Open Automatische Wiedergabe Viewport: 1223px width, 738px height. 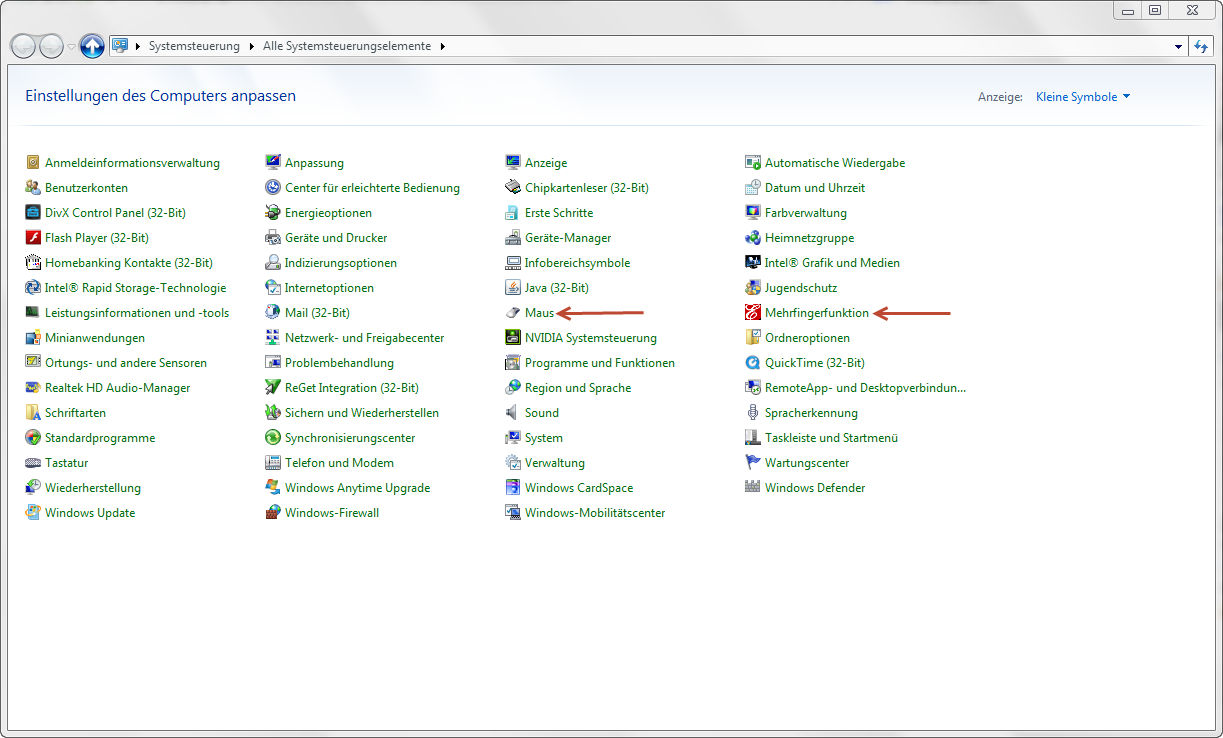(835, 163)
